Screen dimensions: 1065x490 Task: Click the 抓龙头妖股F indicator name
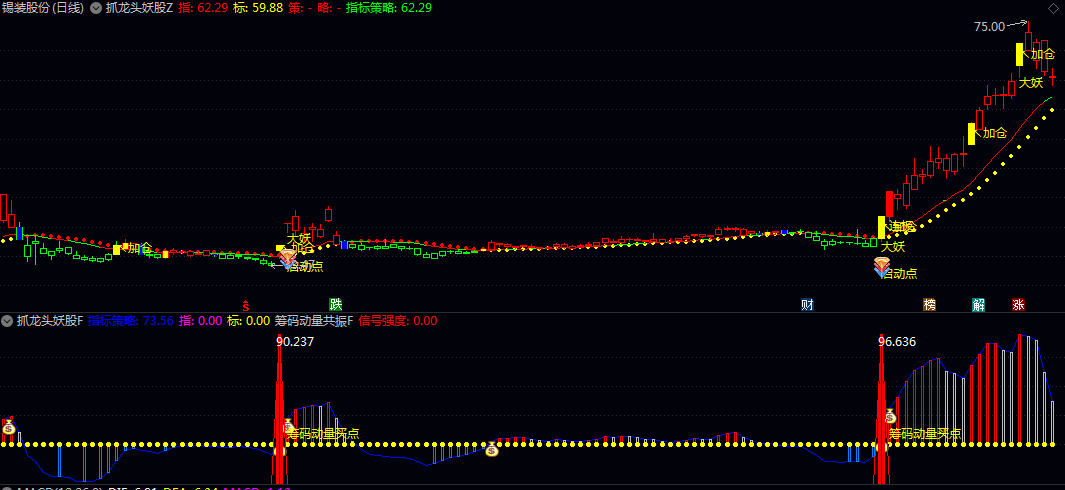coord(50,321)
